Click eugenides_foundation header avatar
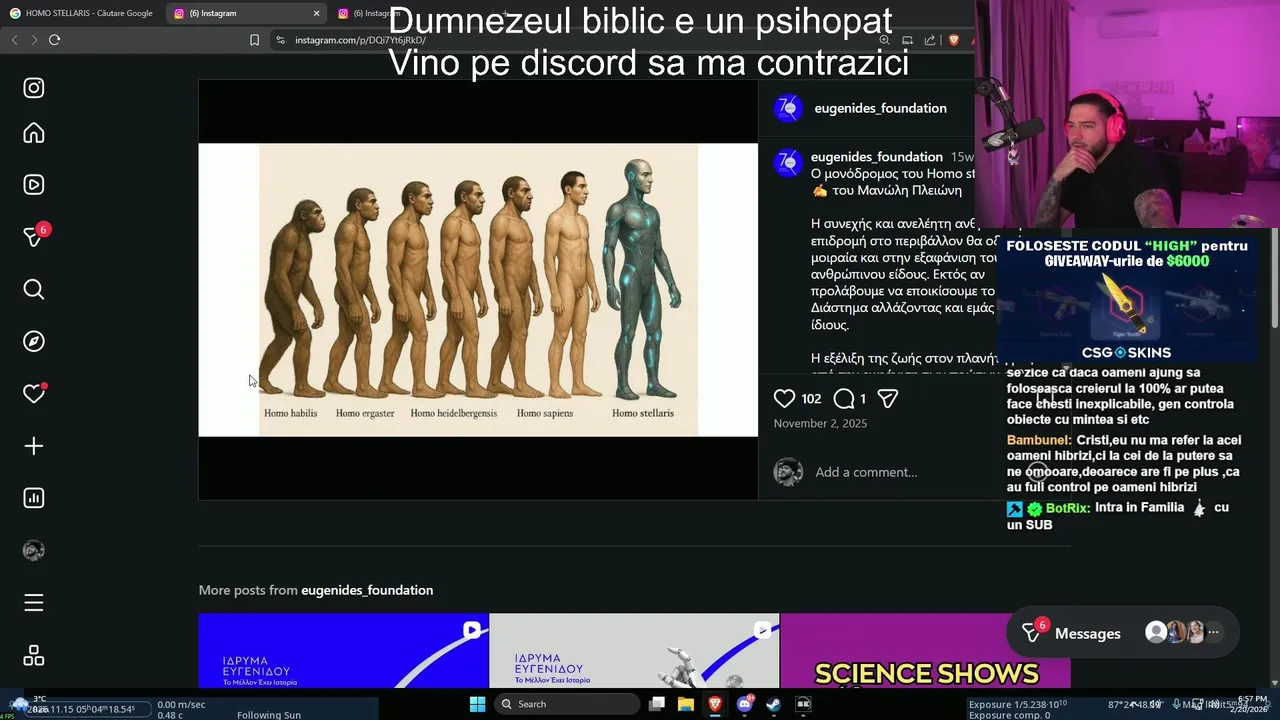This screenshot has height=720, width=1280. pyautogui.click(x=789, y=108)
